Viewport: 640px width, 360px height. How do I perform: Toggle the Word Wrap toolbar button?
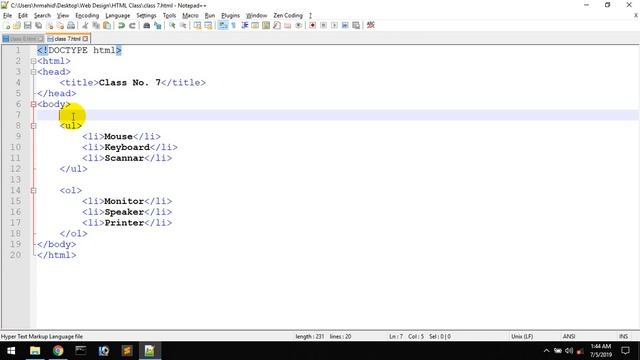pyautogui.click(x=223, y=25)
